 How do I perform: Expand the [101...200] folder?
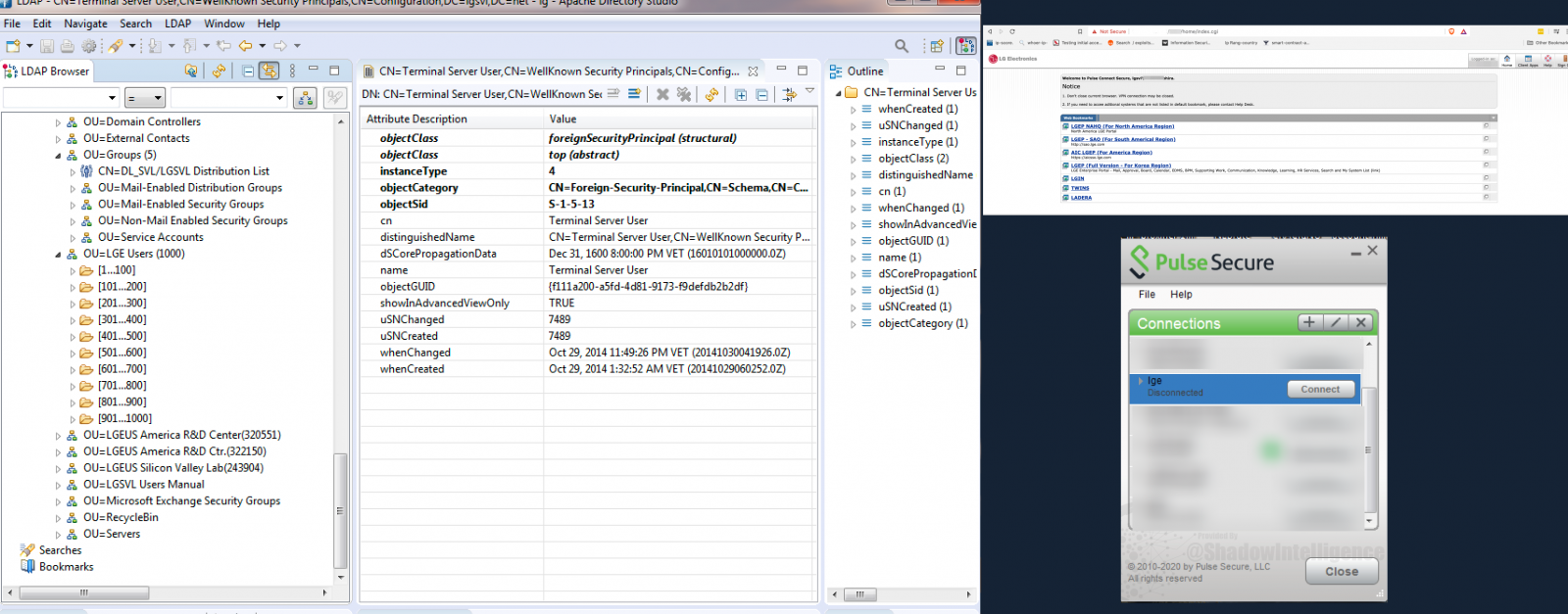[x=73, y=287]
